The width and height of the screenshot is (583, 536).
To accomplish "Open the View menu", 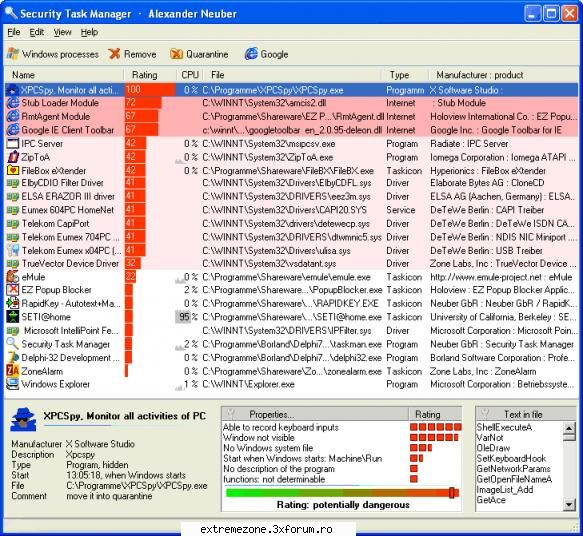I will click(x=62, y=32).
